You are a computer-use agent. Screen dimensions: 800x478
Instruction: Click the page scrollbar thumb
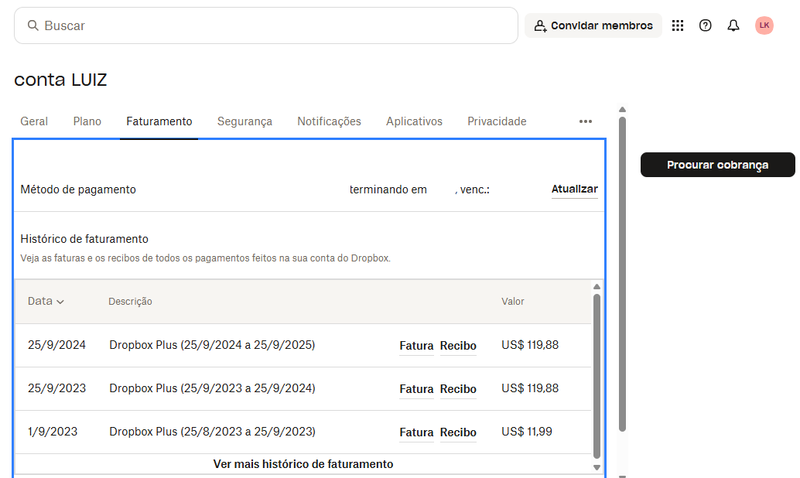point(622,274)
